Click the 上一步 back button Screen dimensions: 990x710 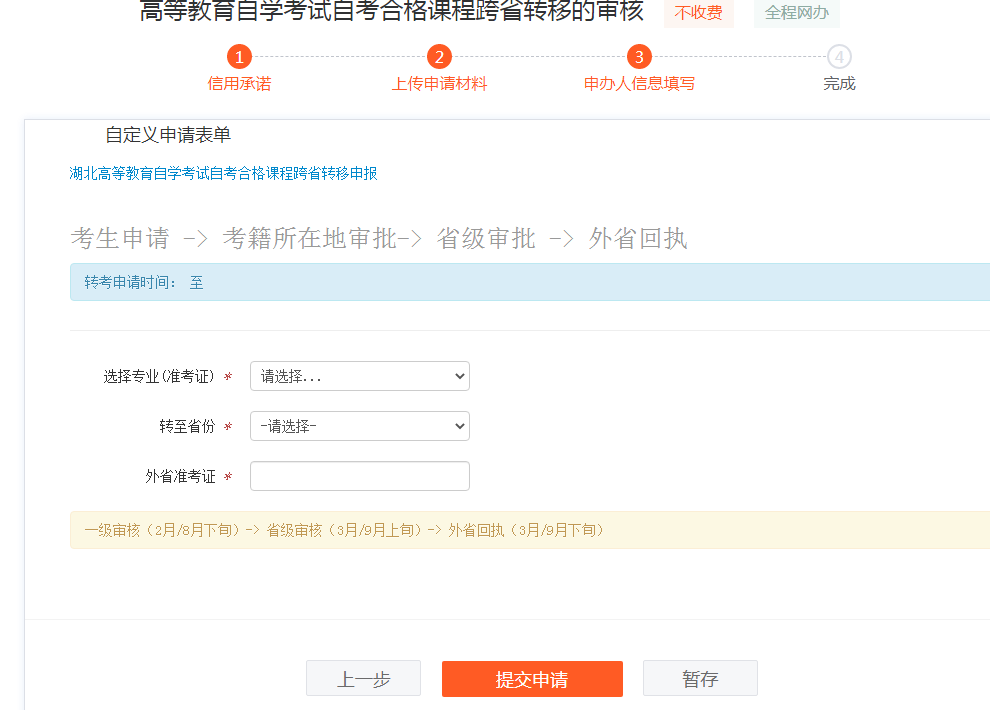coord(363,678)
